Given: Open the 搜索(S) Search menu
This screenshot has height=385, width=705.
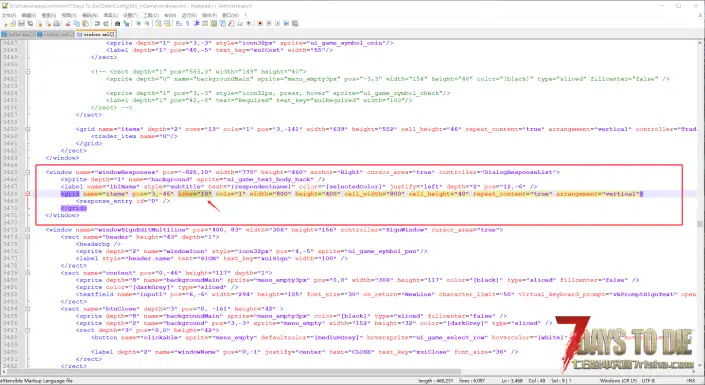Looking at the screenshot, I should [x=49, y=15].
